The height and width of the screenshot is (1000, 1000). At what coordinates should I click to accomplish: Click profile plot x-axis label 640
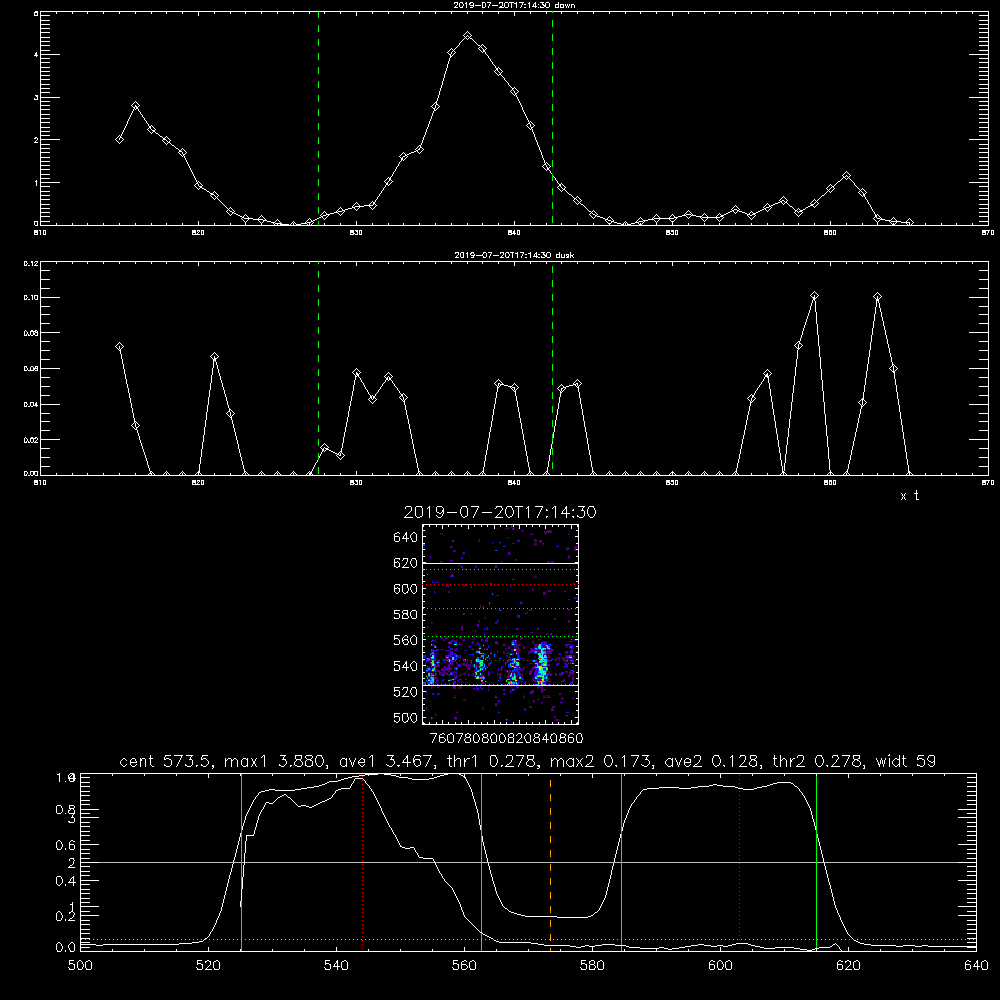coord(976,966)
